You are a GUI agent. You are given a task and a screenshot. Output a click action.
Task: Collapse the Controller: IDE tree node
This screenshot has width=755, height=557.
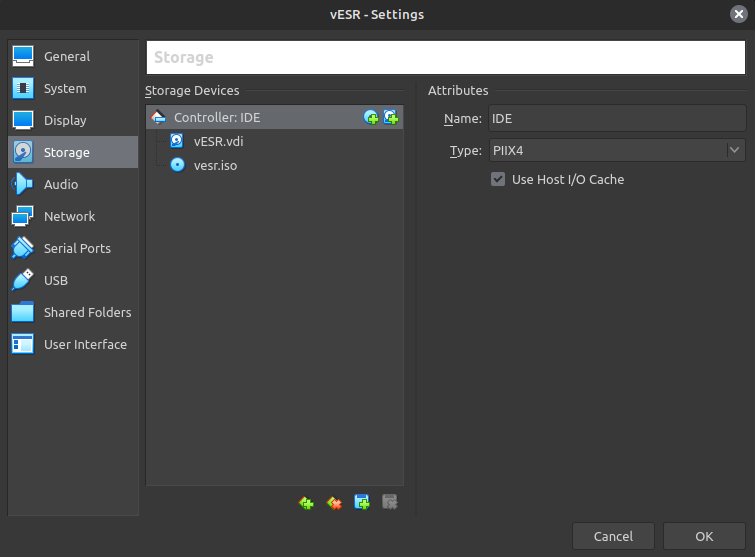(158, 118)
